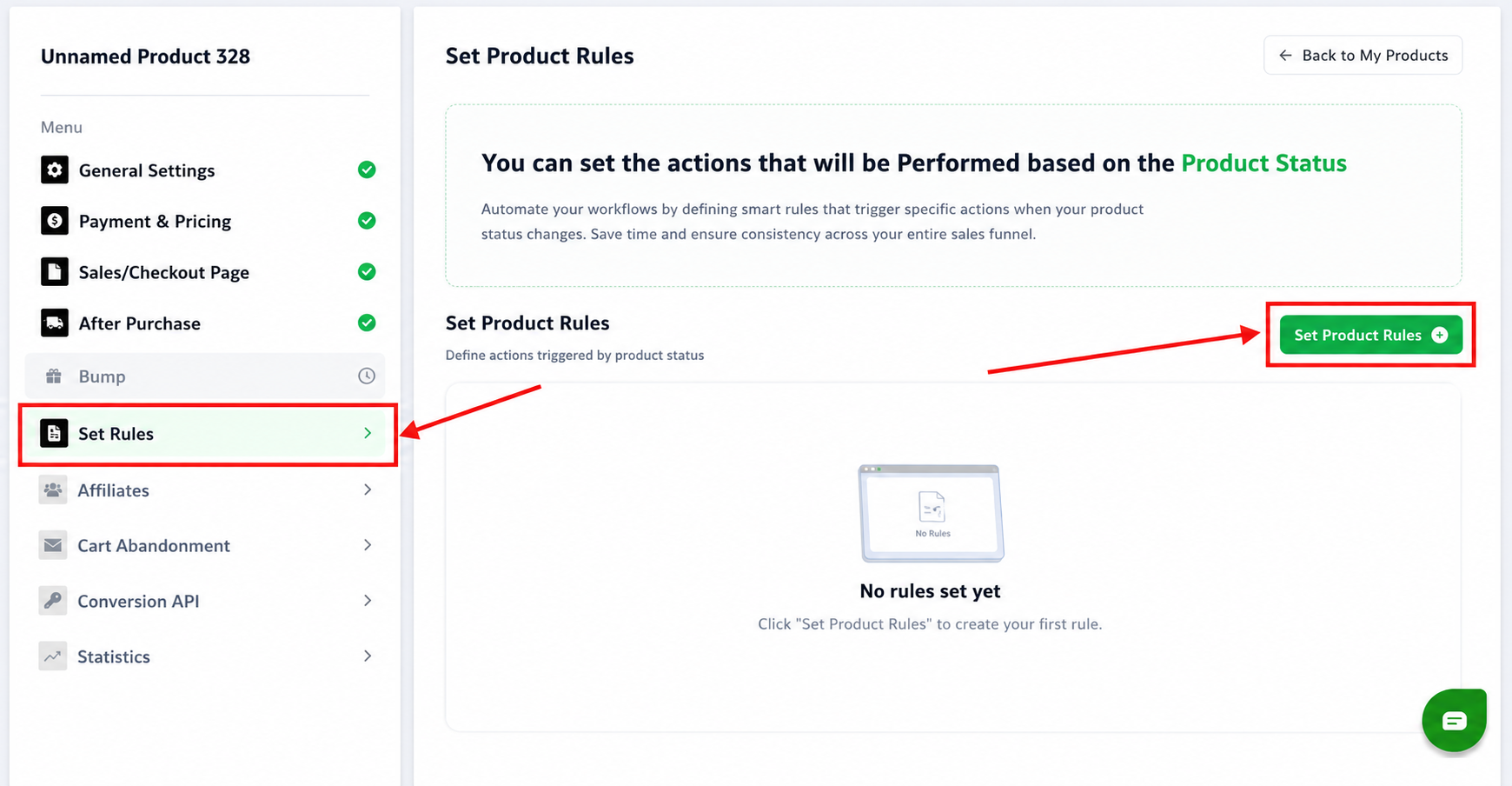Viewport: 1512px width, 786px height.
Task: Expand the Cart Abandonment chevron arrow
Action: pyautogui.click(x=368, y=545)
